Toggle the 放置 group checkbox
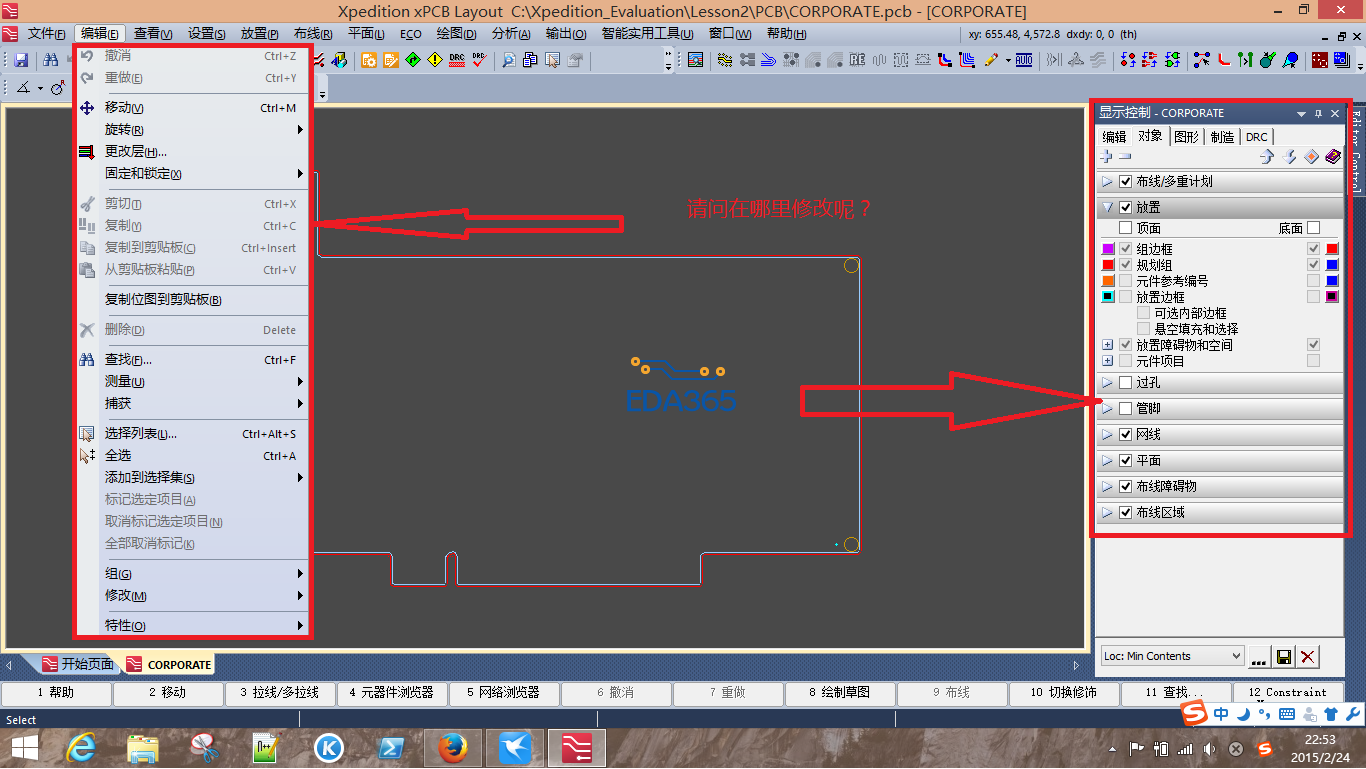 1126,208
